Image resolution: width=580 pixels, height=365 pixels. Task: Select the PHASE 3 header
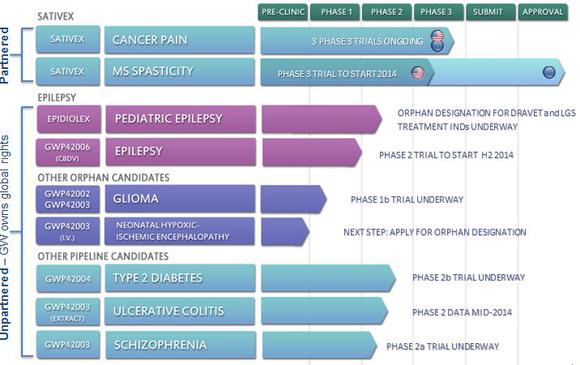pyautogui.click(x=439, y=12)
